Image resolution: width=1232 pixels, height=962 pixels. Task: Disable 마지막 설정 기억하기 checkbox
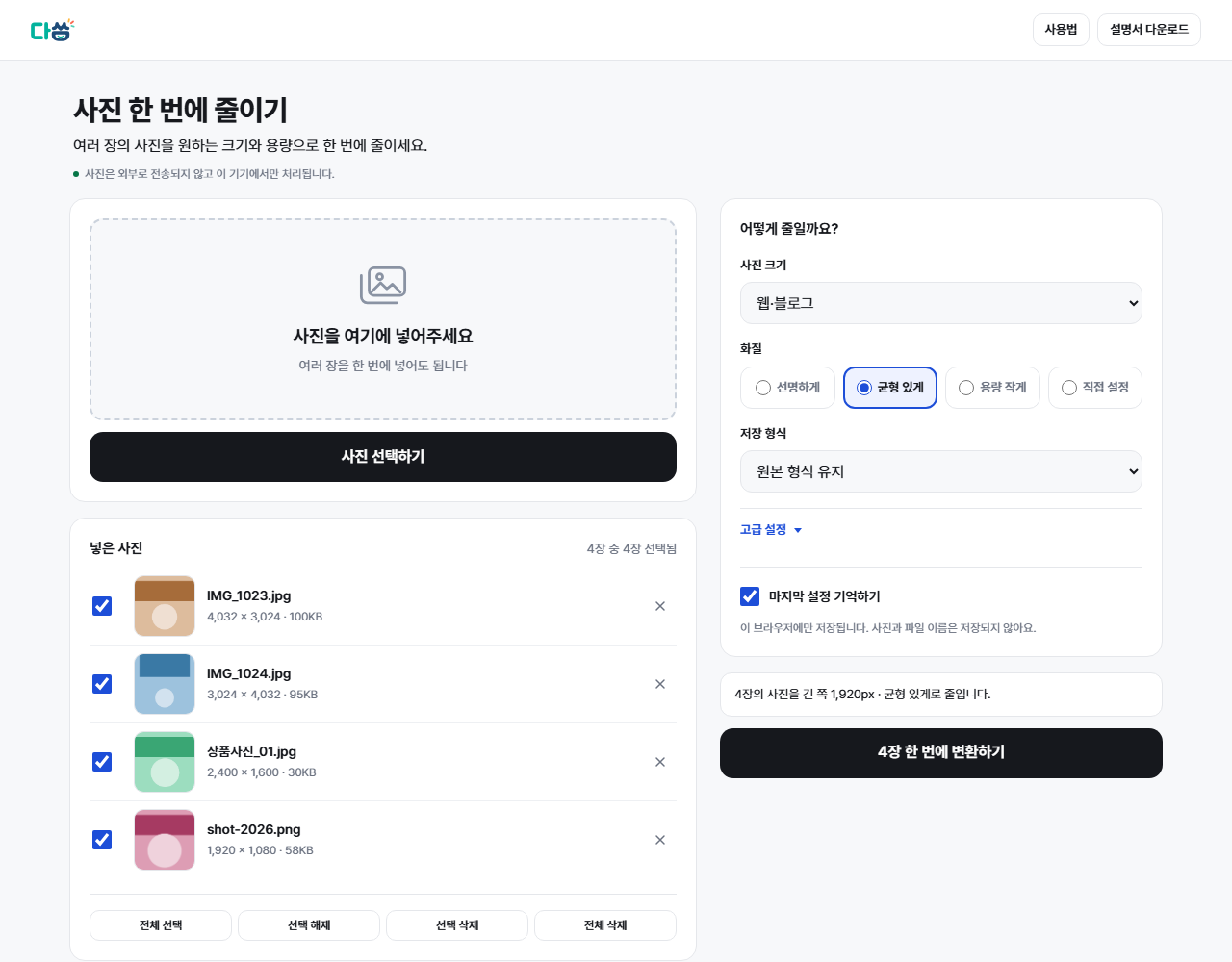[750, 596]
